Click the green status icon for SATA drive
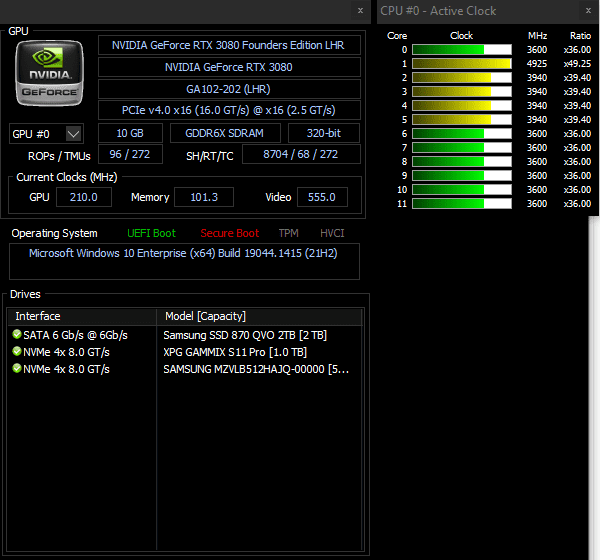Image resolution: width=600 pixels, height=560 pixels. click(16, 334)
